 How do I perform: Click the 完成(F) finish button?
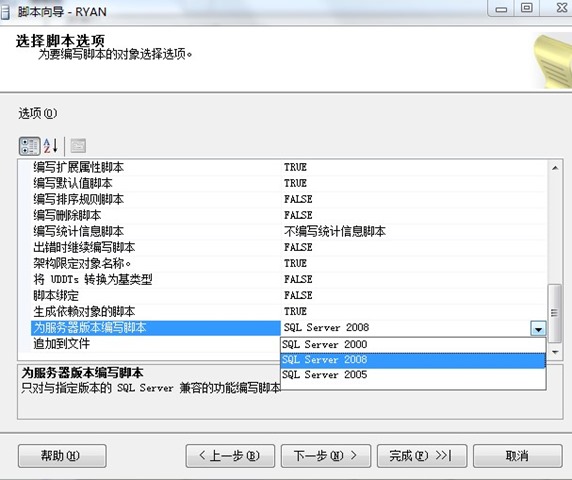coord(422,456)
